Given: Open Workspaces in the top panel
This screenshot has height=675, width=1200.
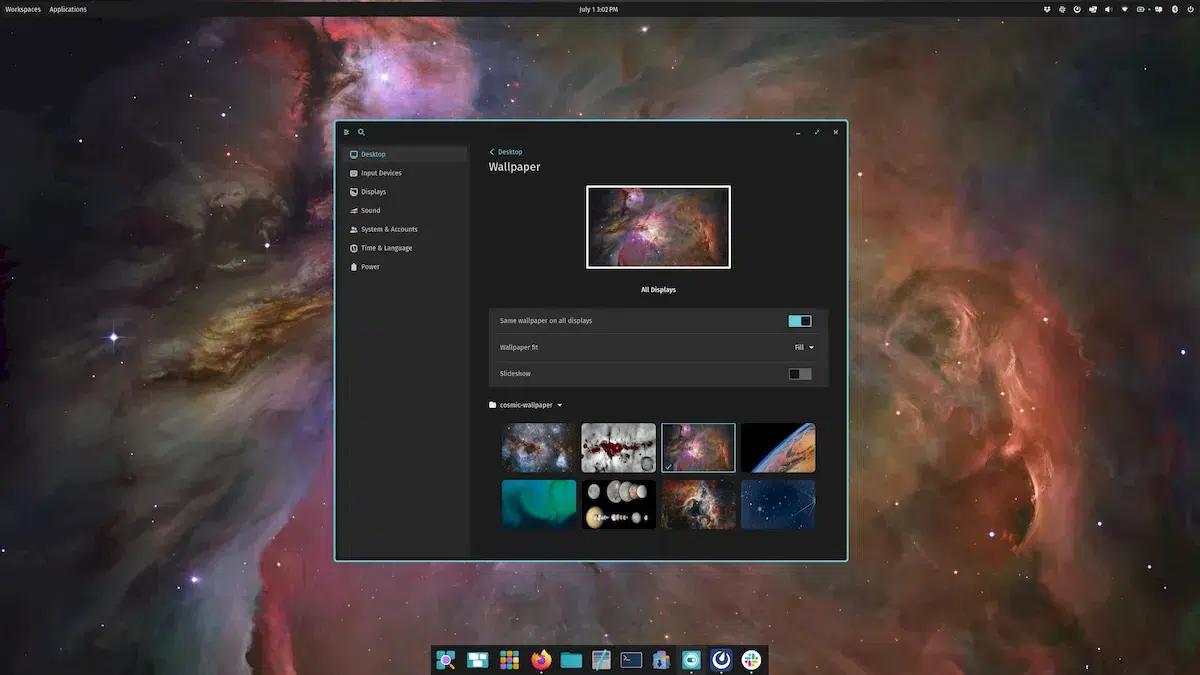Looking at the screenshot, I should (x=23, y=9).
